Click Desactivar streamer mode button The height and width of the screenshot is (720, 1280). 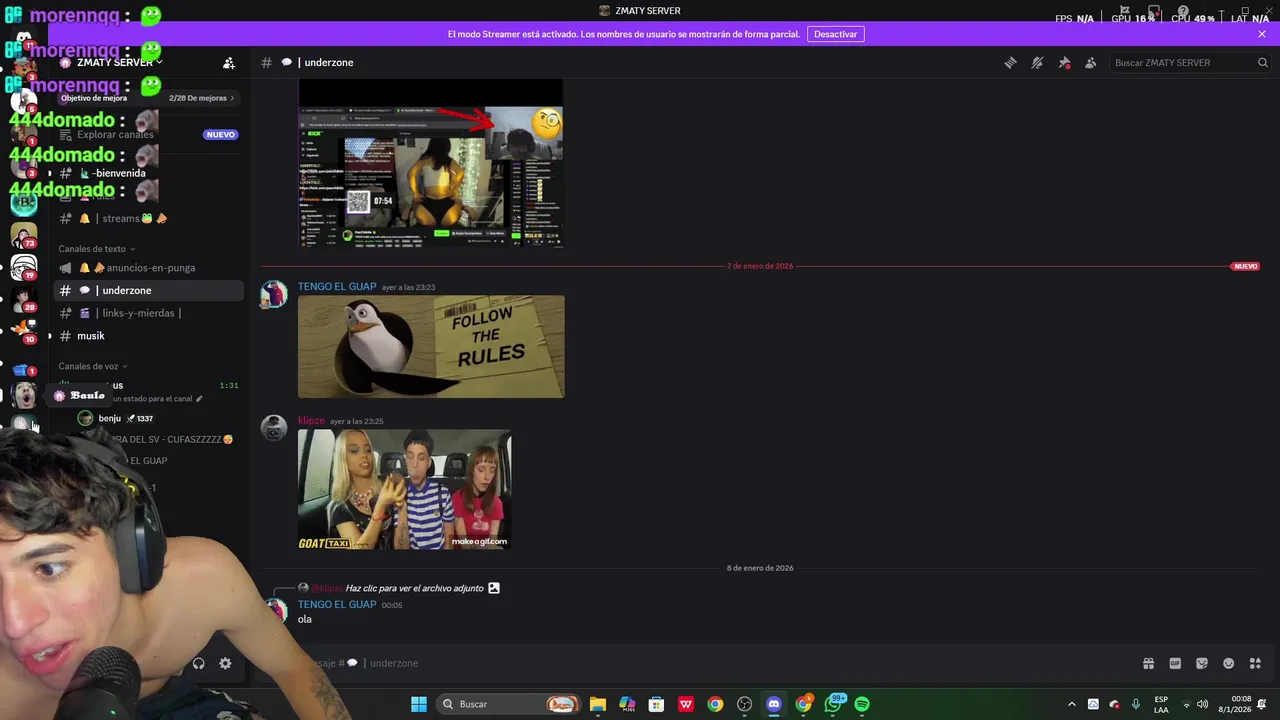[x=835, y=34]
